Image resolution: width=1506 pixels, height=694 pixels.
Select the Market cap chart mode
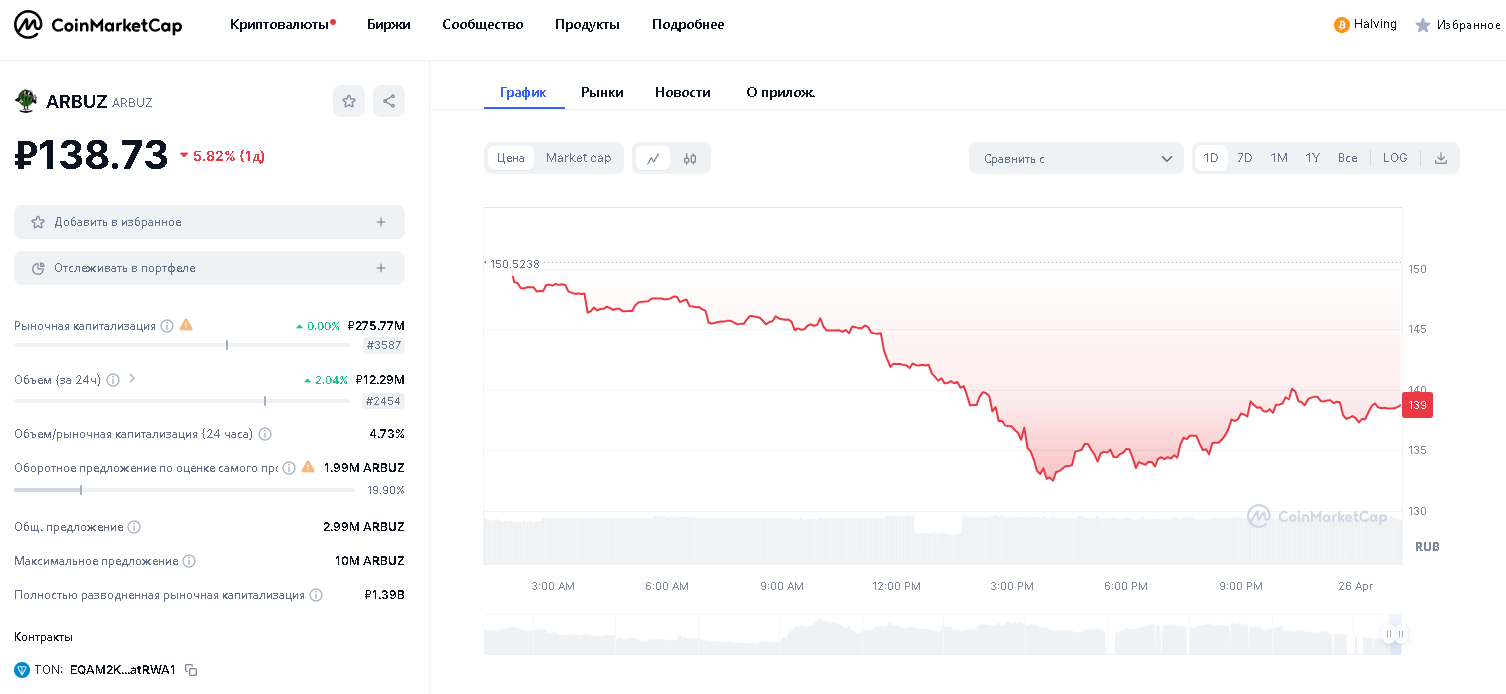(x=578, y=158)
